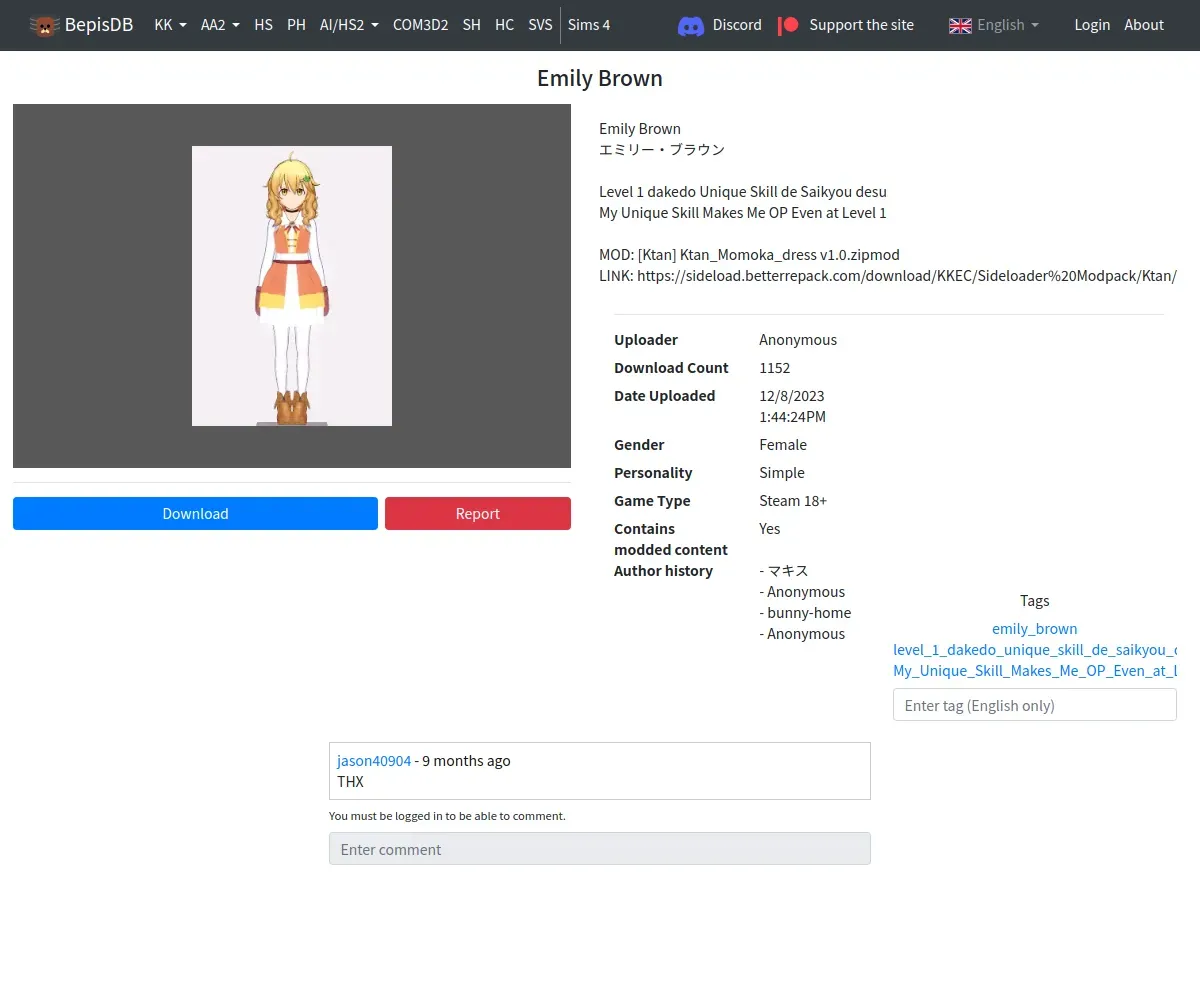The height and width of the screenshot is (1000, 1200).
Task: Select the HS nav item
Action: tap(263, 25)
